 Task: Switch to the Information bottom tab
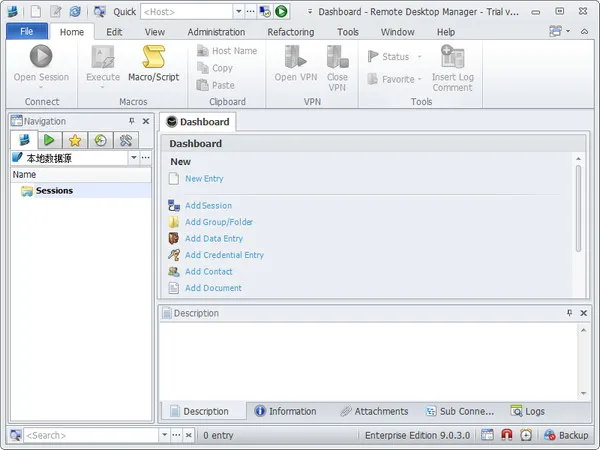point(285,411)
